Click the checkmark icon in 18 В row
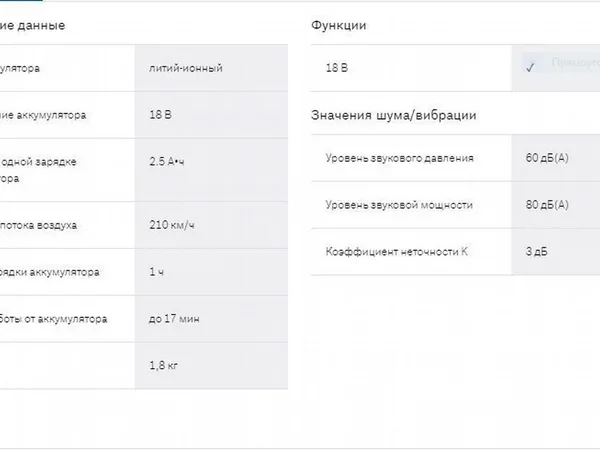The width and height of the screenshot is (600, 450). pos(530,68)
